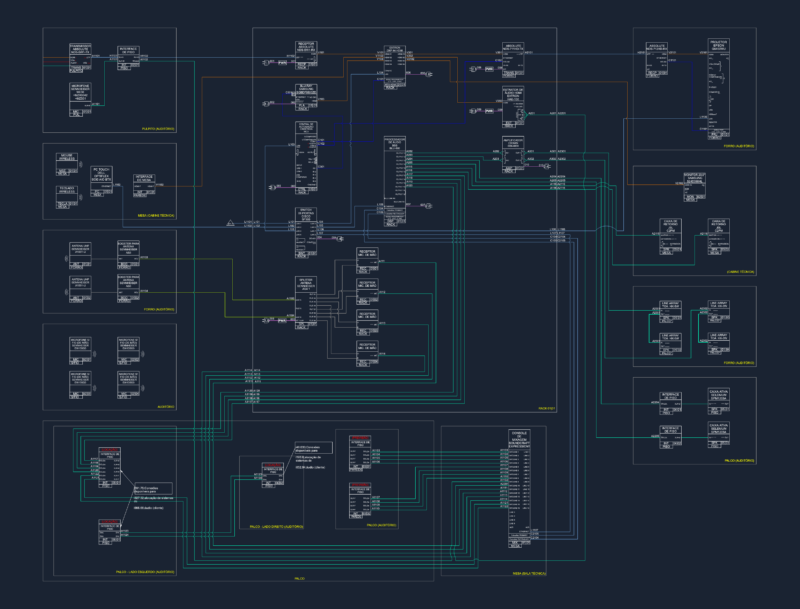Image resolution: width=800 pixels, height=609 pixels.
Task: Select the Extron DXP matrix switcher block
Action: [x=395, y=68]
